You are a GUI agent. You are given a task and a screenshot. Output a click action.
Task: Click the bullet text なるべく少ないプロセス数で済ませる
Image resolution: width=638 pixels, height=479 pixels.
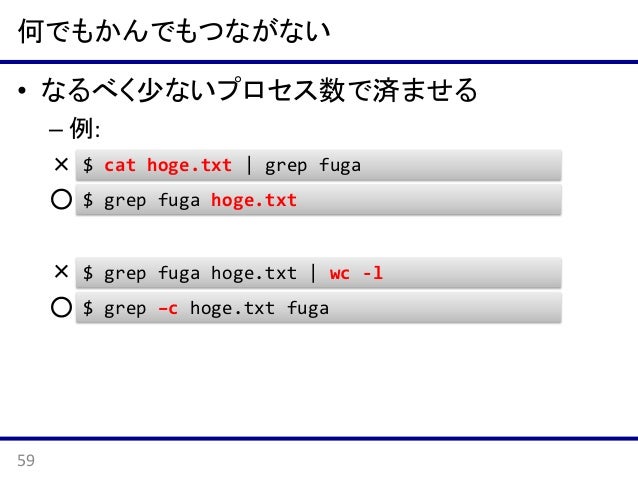click(x=259, y=90)
